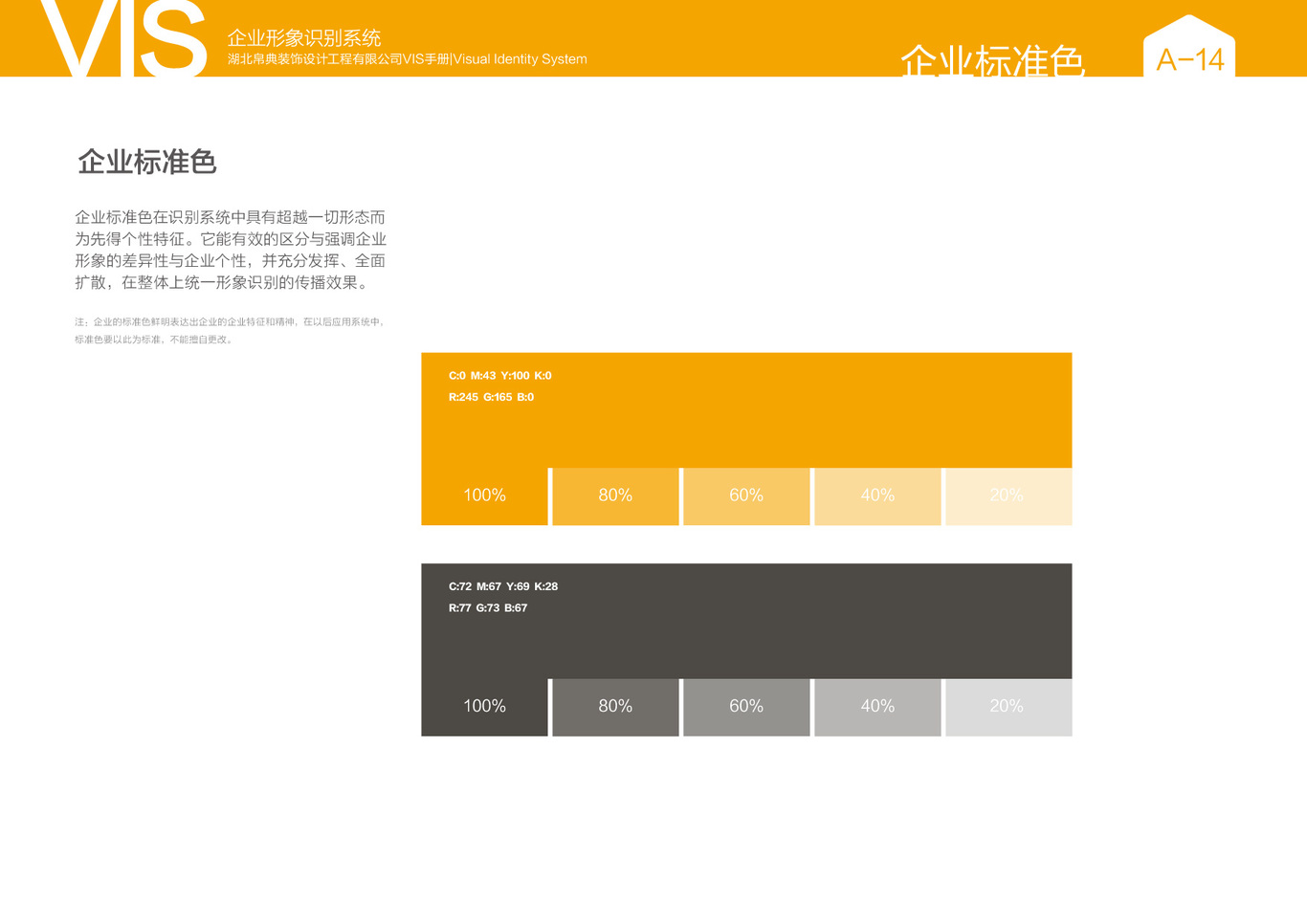This screenshot has width=1307, height=924.
Task: Click the large dark gray color block
Action: (x=746, y=621)
